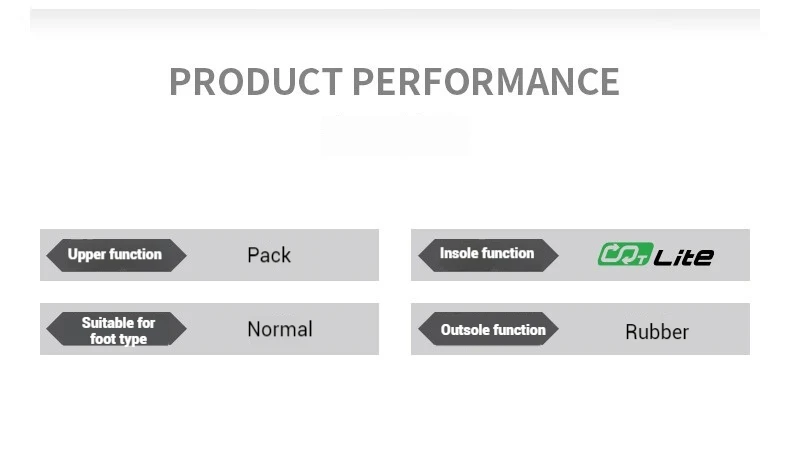Click the black Lite logo text
The height and width of the screenshot is (452, 790).
(x=684, y=257)
